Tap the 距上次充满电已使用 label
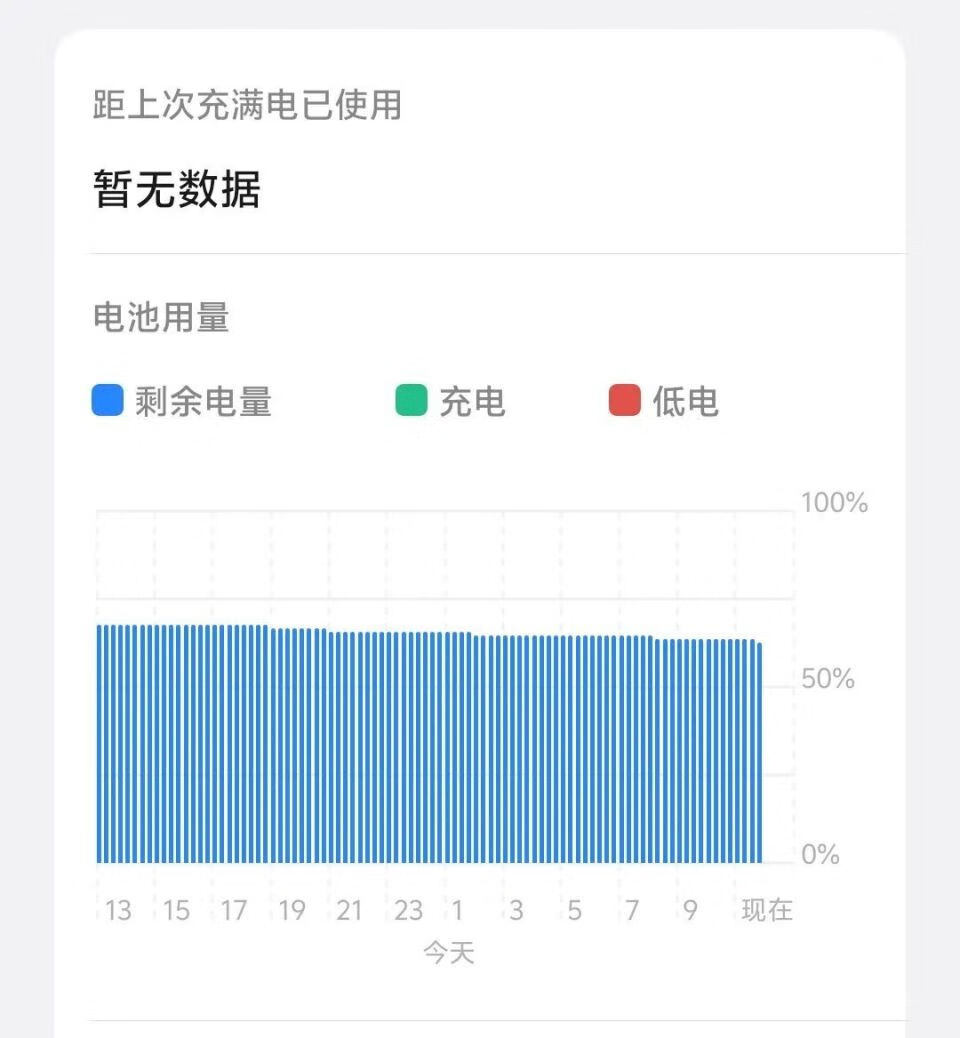960x1038 pixels. point(247,105)
